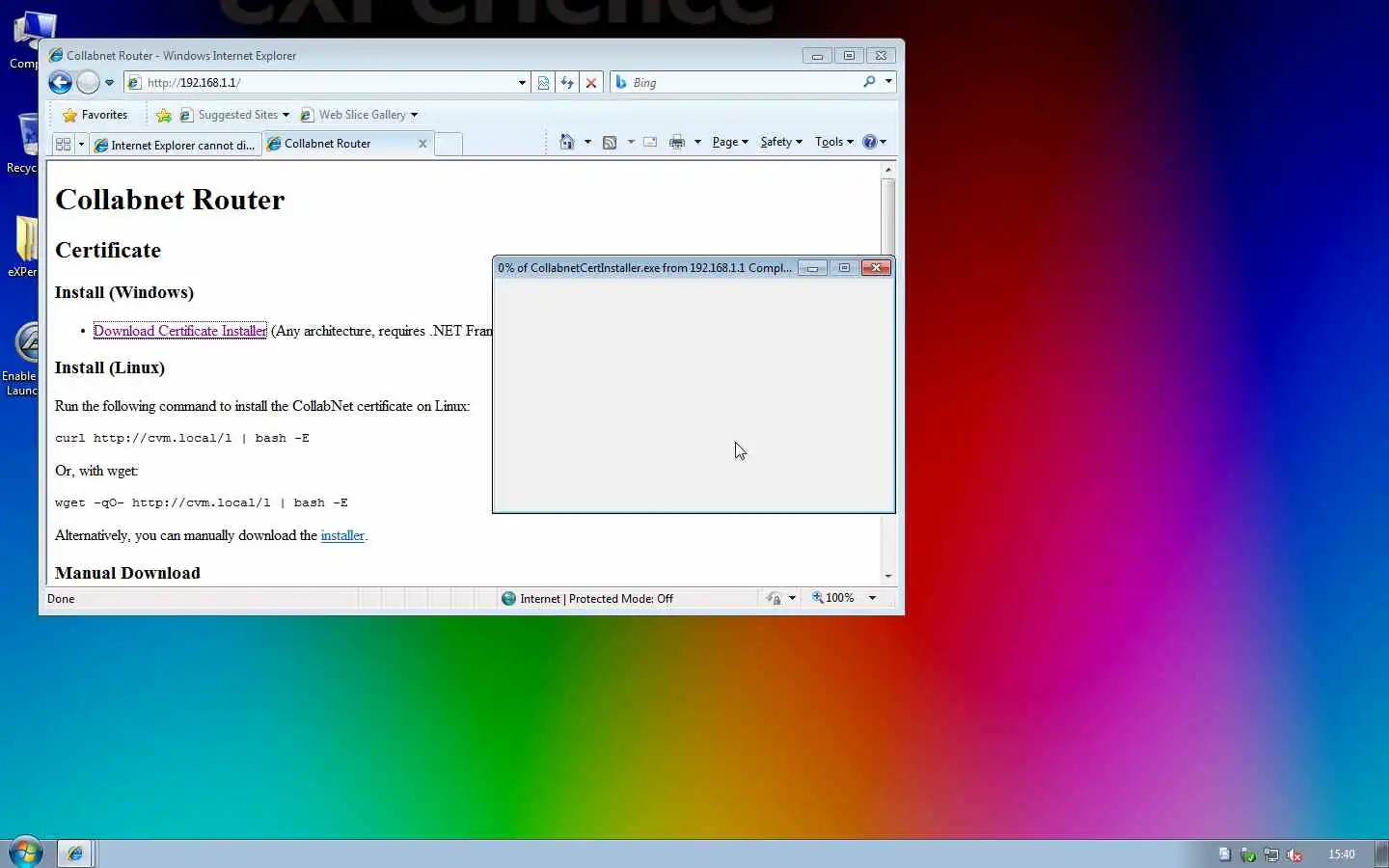
Task: Expand the Home button dropdown arrow
Action: click(587, 142)
